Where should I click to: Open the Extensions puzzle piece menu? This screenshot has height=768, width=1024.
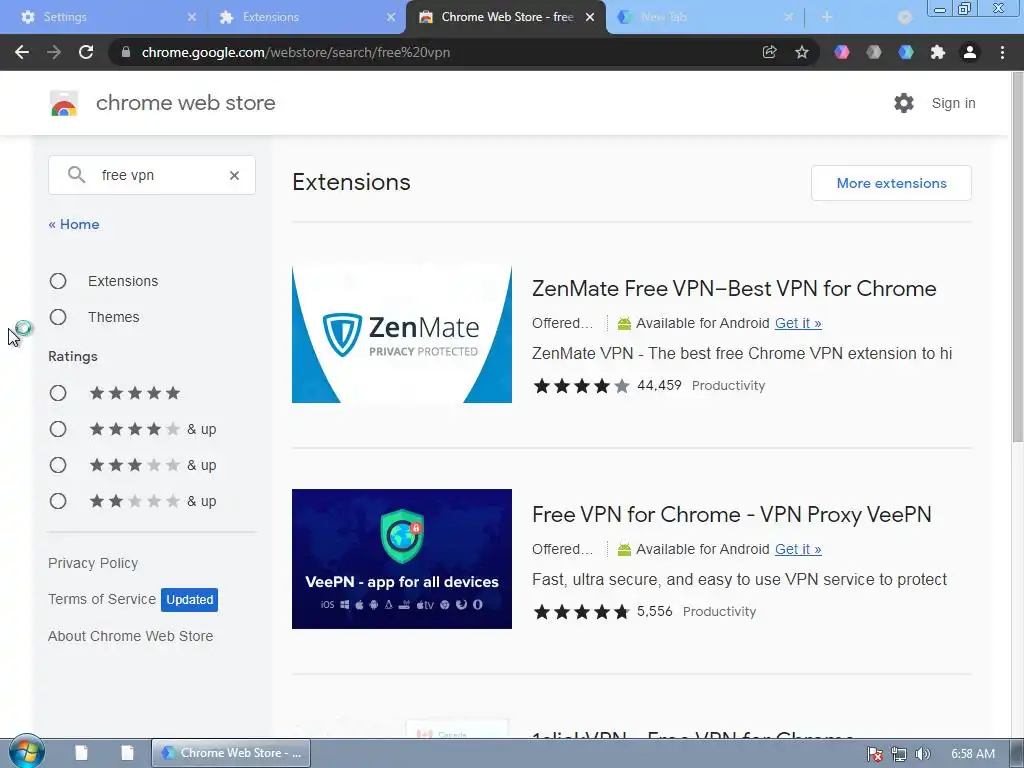tap(938, 52)
